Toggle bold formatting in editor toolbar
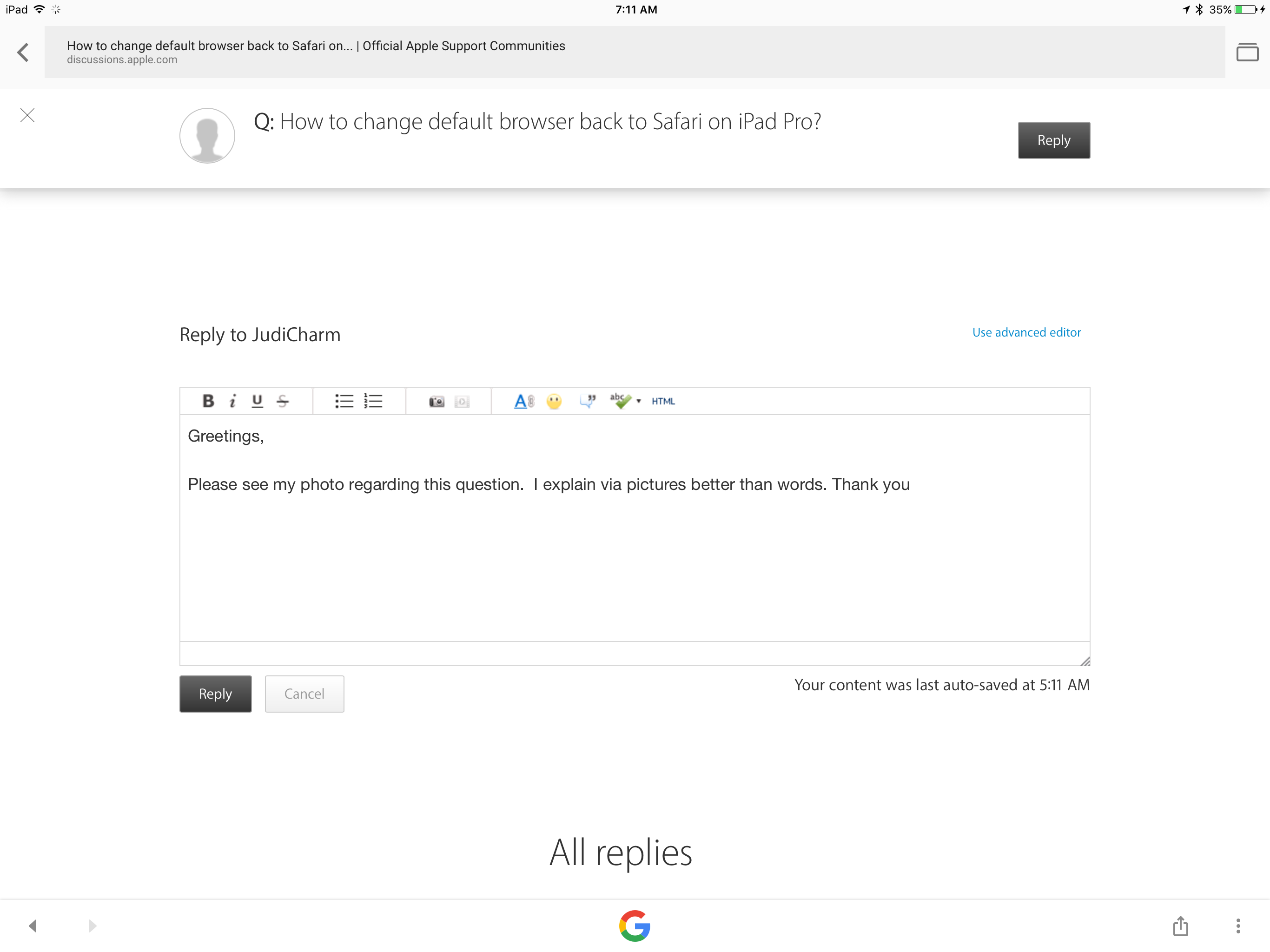Viewport: 1270px width, 952px height. click(x=208, y=401)
